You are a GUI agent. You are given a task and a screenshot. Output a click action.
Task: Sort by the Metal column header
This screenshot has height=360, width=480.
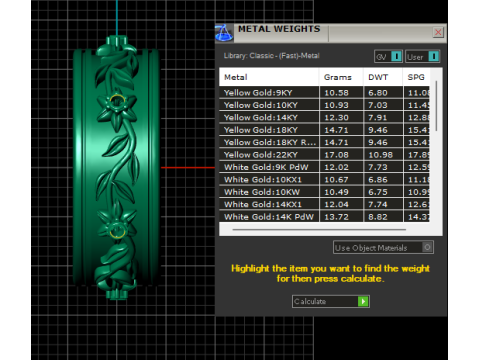269,77
